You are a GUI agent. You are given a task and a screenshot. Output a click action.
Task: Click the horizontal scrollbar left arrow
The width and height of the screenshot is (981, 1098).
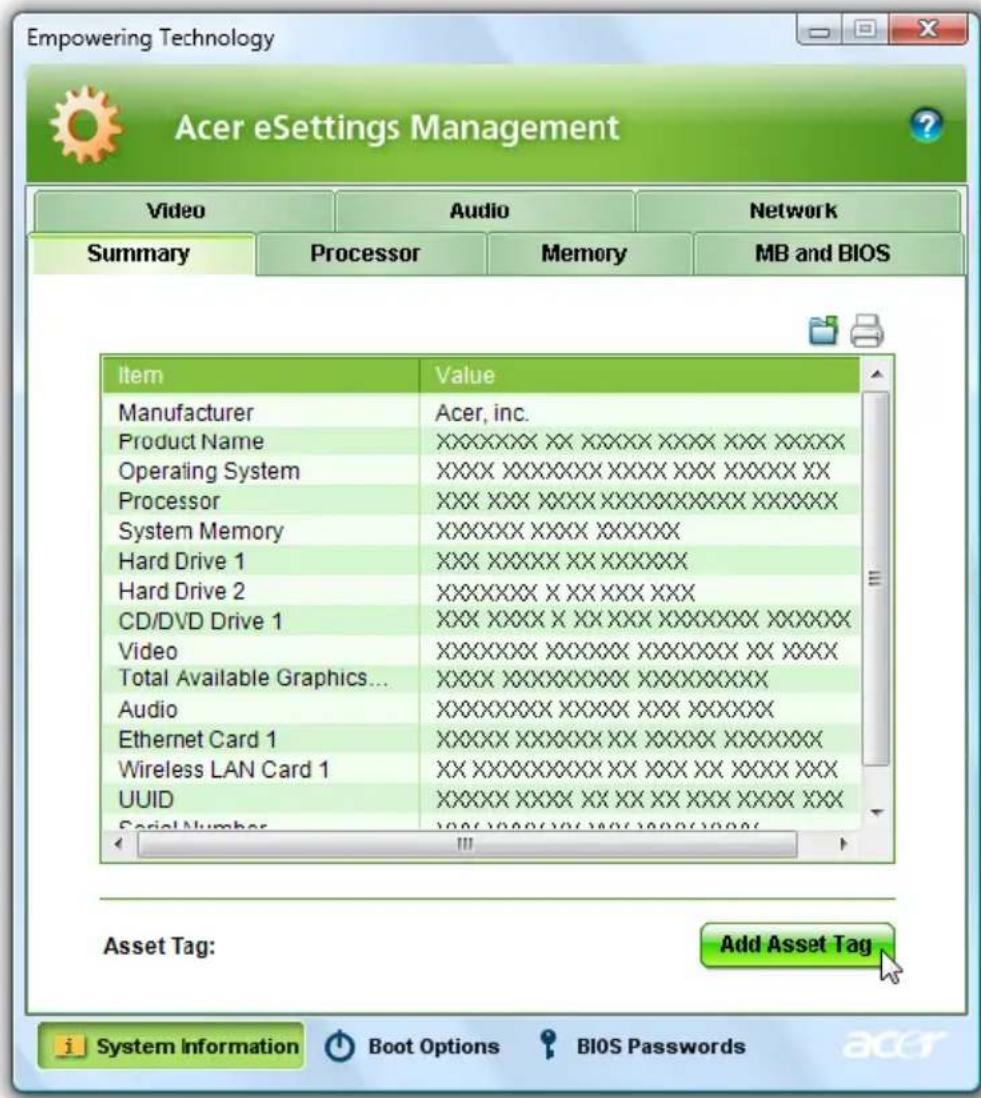click(119, 844)
